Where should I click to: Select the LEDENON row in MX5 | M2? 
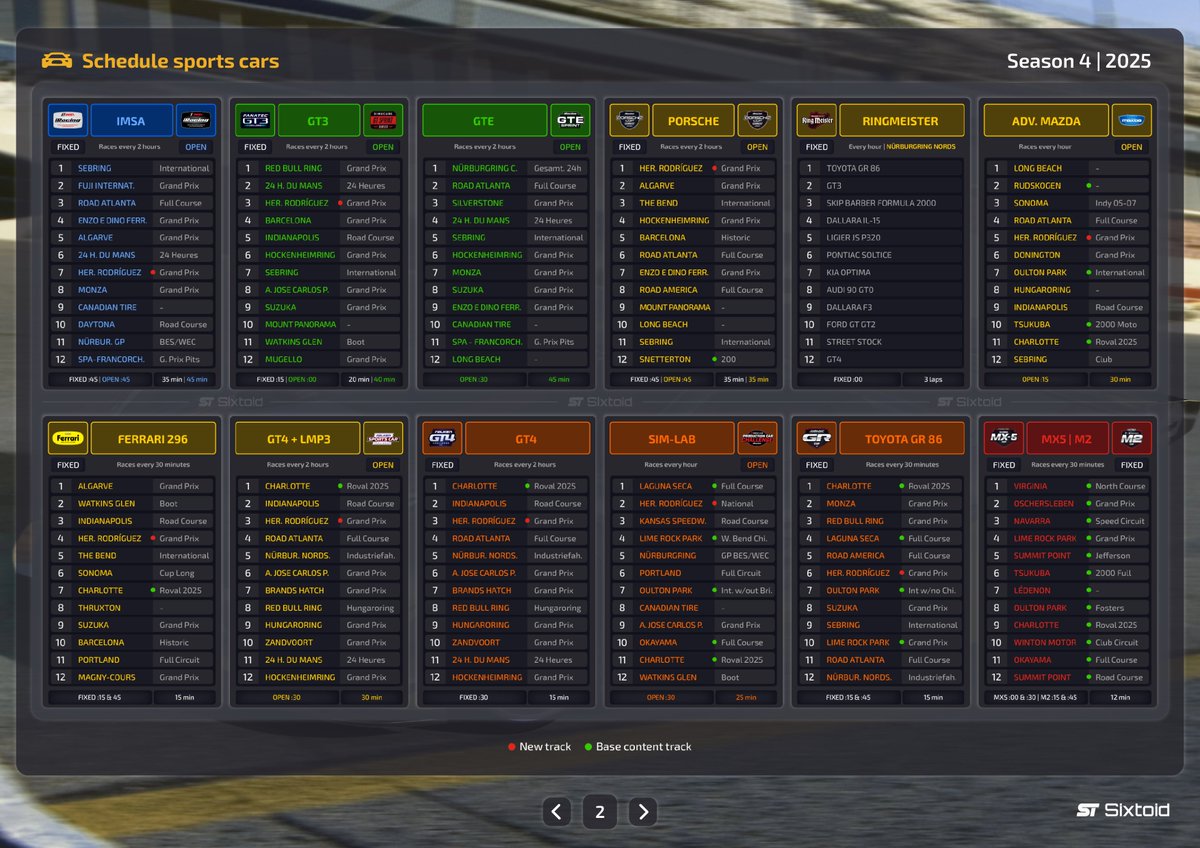click(x=1068, y=590)
